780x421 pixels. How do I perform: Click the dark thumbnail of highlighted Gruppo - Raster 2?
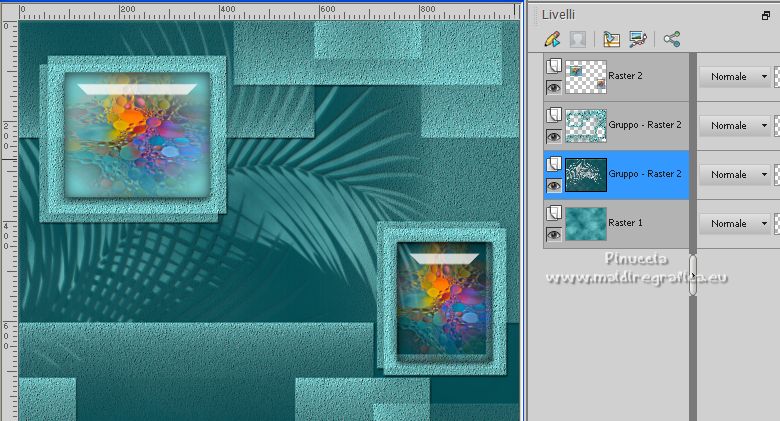586,175
